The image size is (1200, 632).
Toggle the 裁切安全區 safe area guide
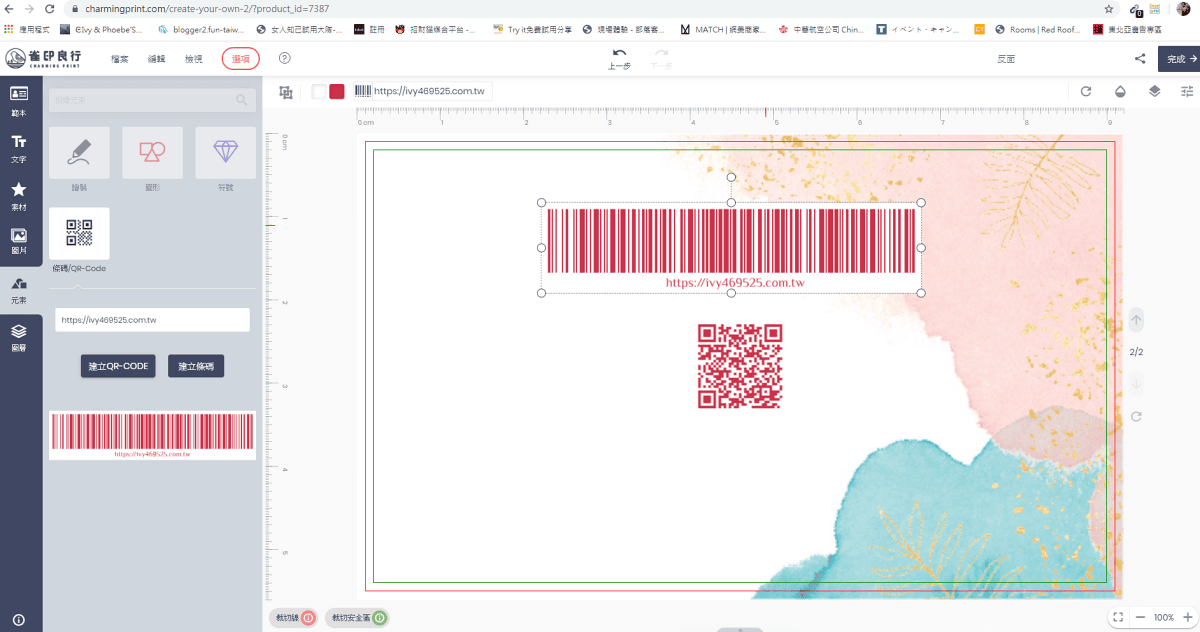pyautogui.click(x=357, y=618)
